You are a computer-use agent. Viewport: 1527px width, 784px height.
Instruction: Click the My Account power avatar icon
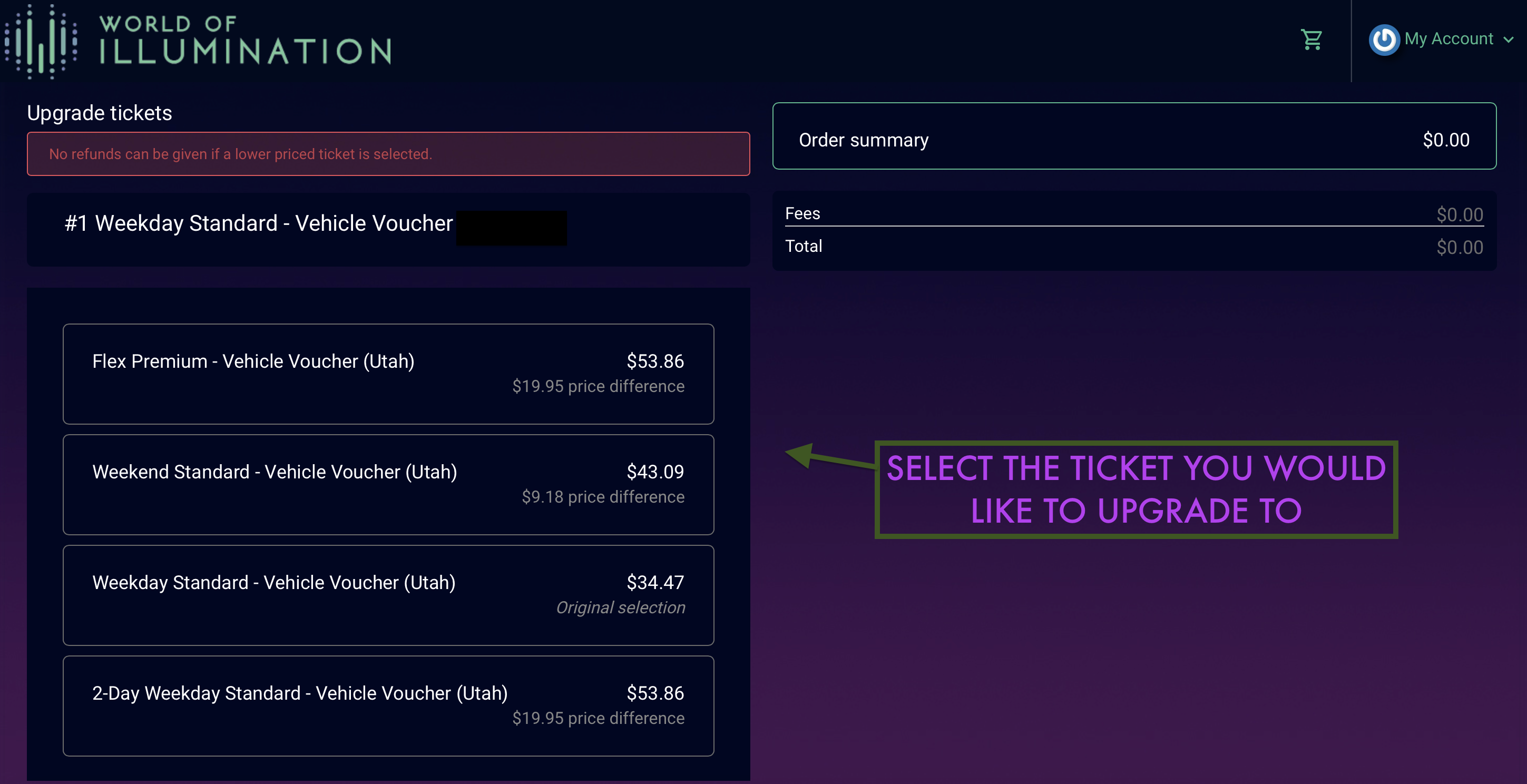coord(1384,40)
